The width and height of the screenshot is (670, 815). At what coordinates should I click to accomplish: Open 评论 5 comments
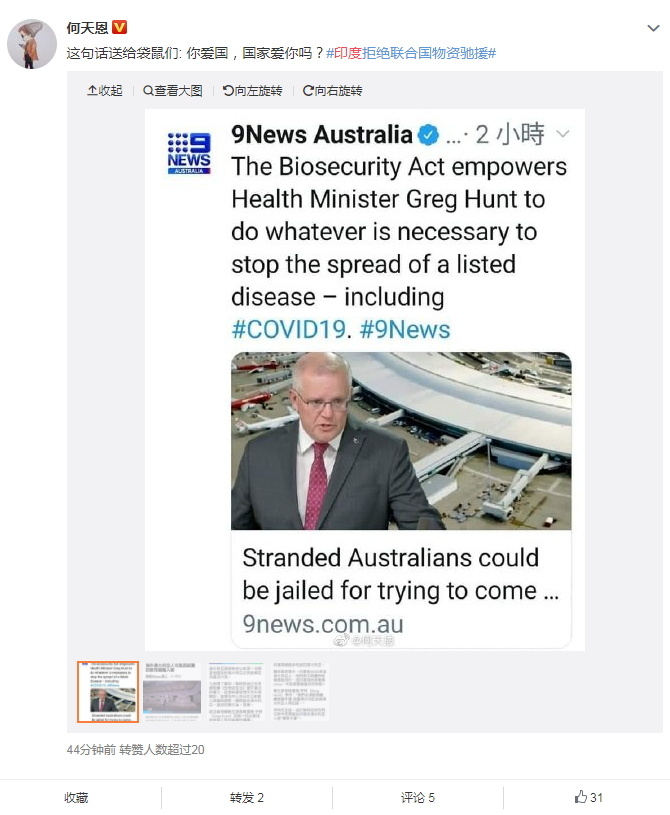pyautogui.click(x=418, y=798)
